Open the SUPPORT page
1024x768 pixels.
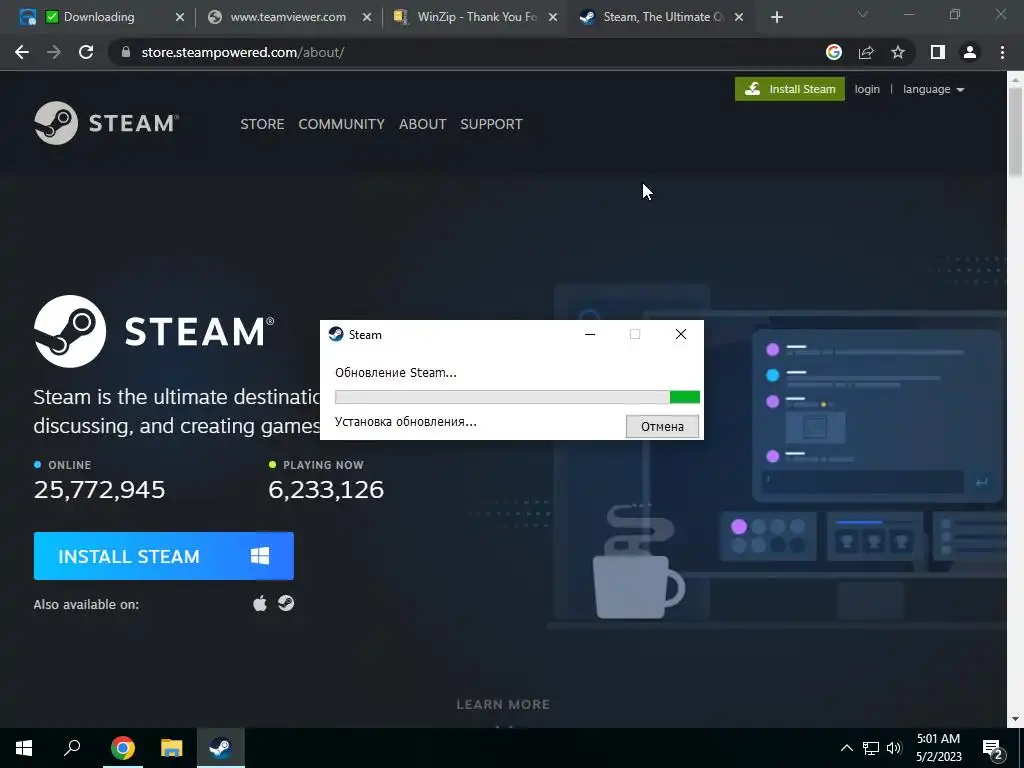(491, 124)
